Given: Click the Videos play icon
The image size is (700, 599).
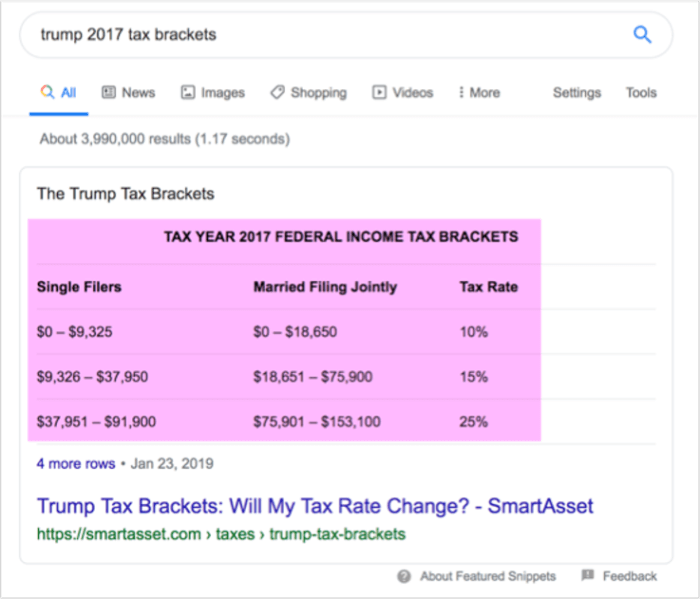Looking at the screenshot, I should [x=379, y=92].
